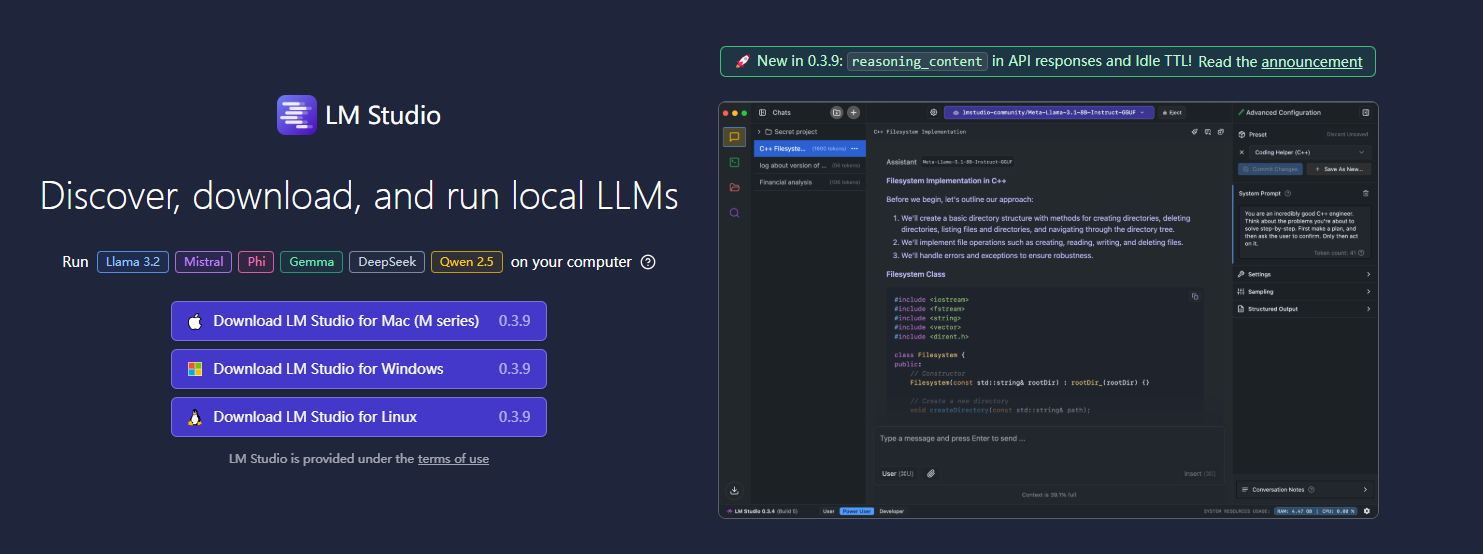Click the sidebar panel toggle icon left of Chats
The height and width of the screenshot is (554, 1483).
click(762, 113)
